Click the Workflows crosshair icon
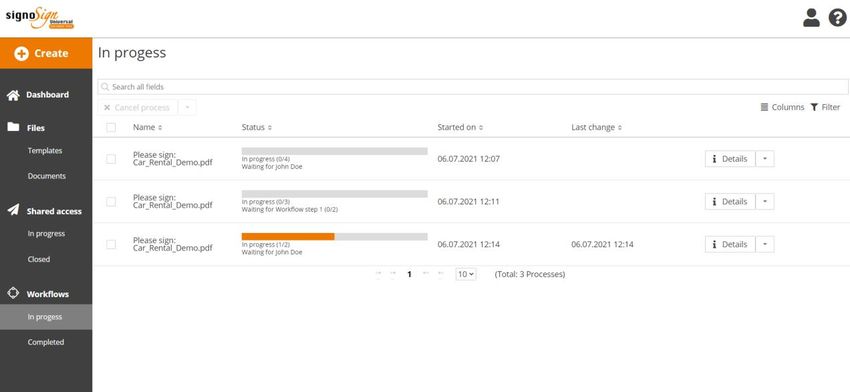The height and width of the screenshot is (392, 850). (13, 293)
